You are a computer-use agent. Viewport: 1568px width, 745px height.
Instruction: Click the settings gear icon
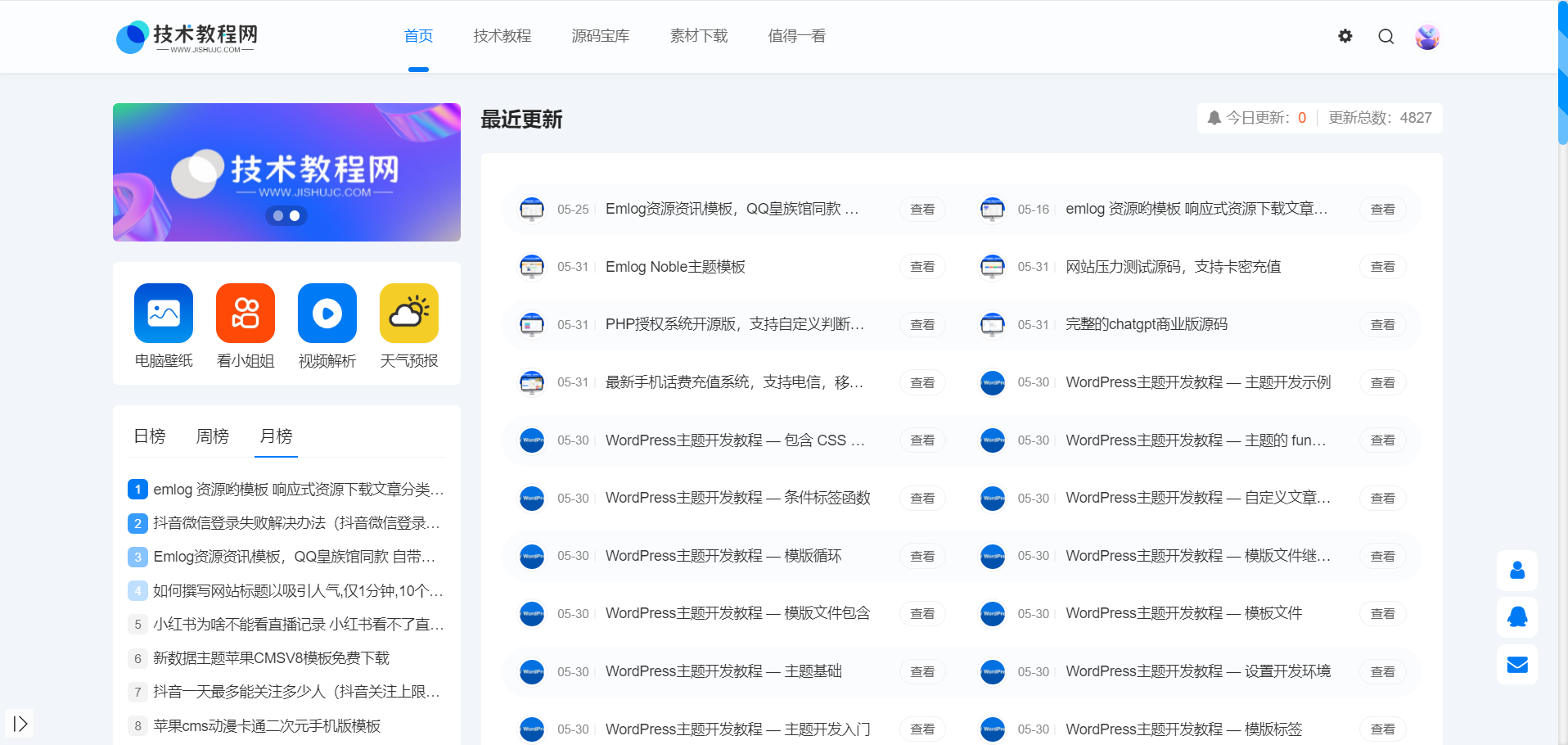[1345, 36]
